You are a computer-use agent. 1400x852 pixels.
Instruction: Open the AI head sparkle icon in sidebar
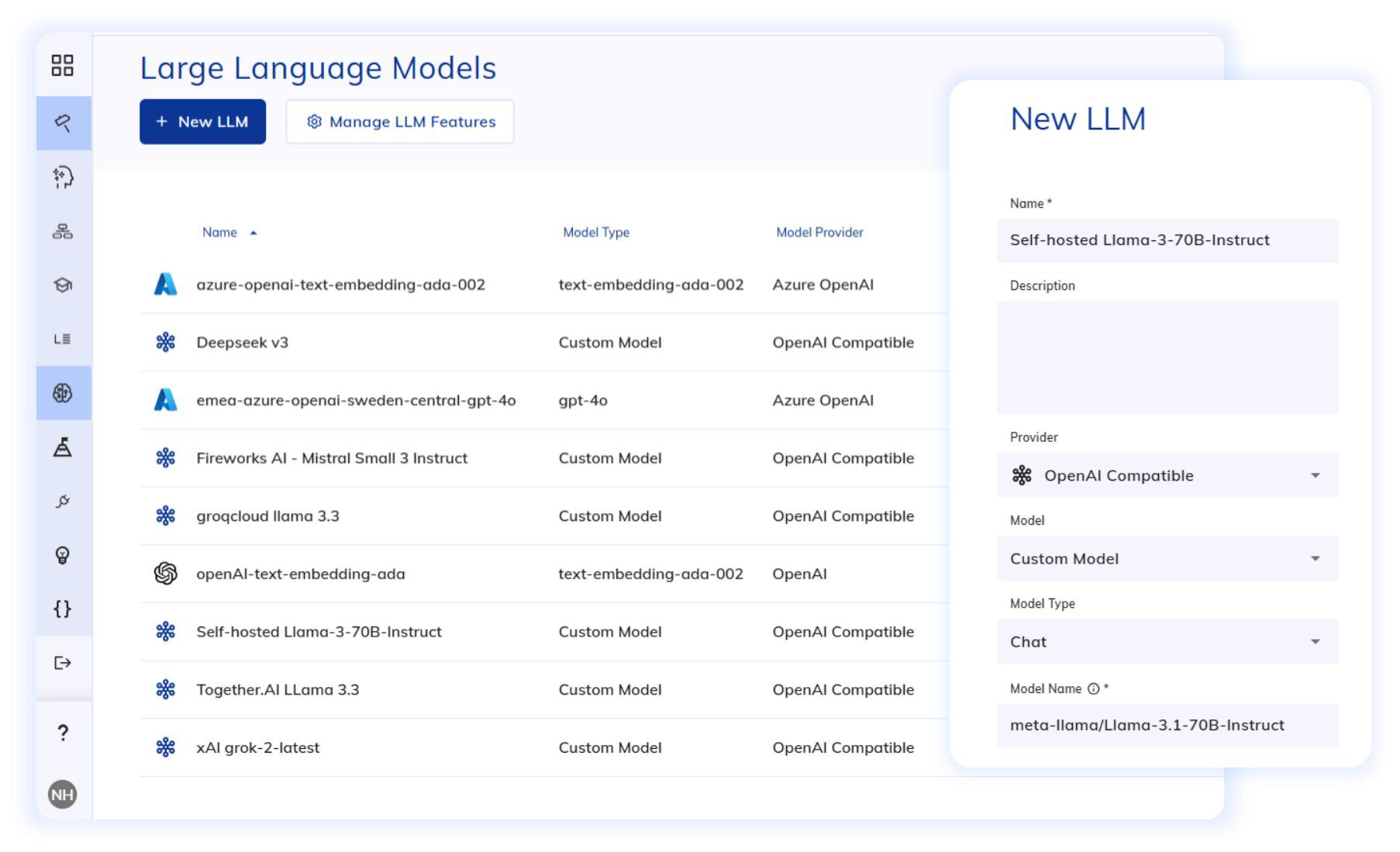point(63,177)
